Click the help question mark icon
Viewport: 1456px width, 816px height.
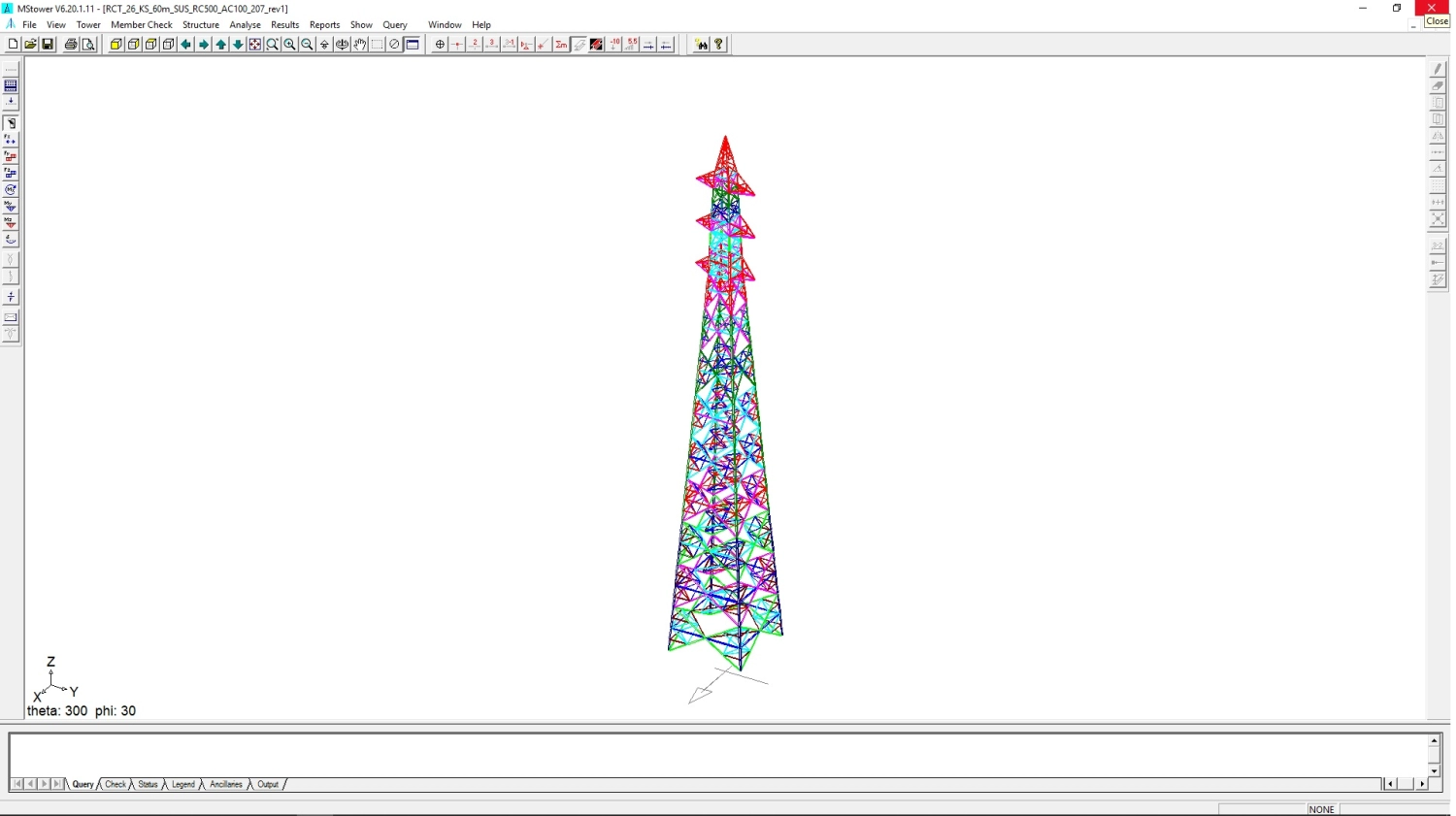tap(719, 45)
